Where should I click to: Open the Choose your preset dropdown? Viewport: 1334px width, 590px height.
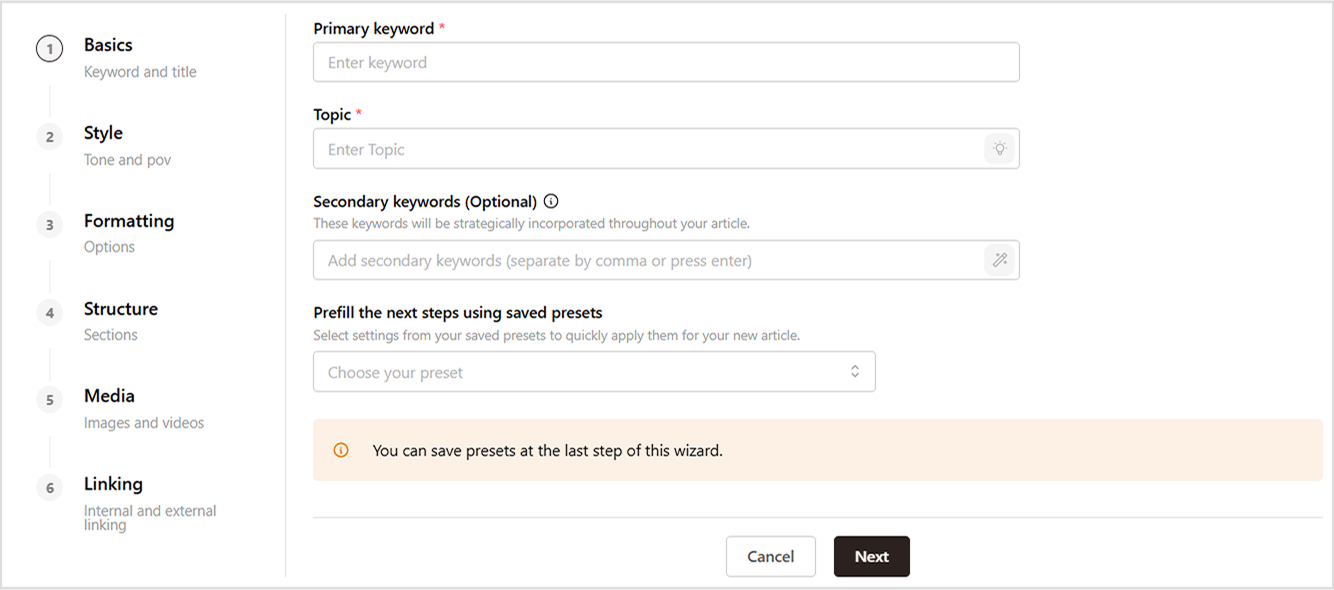pos(594,372)
